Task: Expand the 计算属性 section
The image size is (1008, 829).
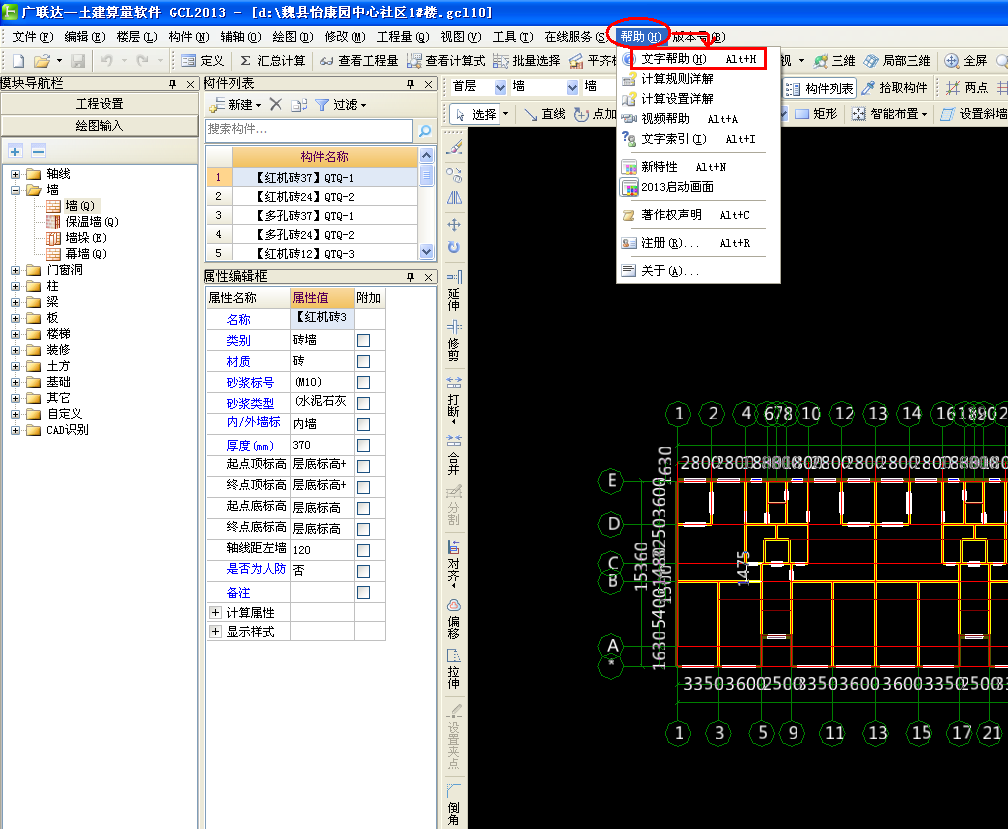Action: tap(215, 612)
